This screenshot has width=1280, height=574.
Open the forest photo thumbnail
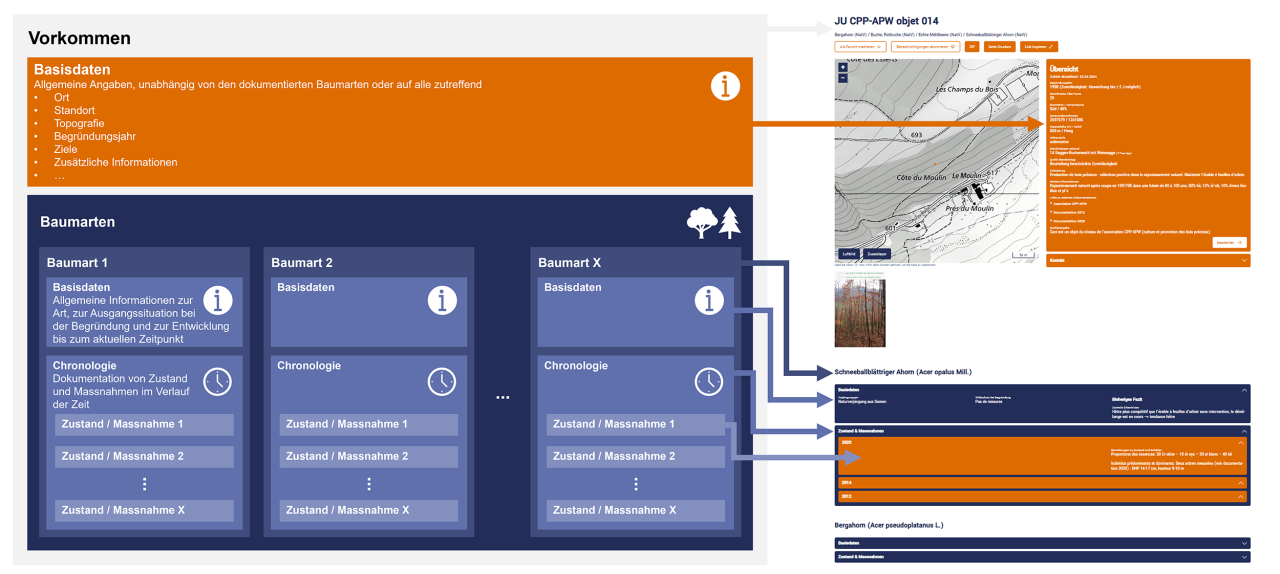tap(859, 312)
